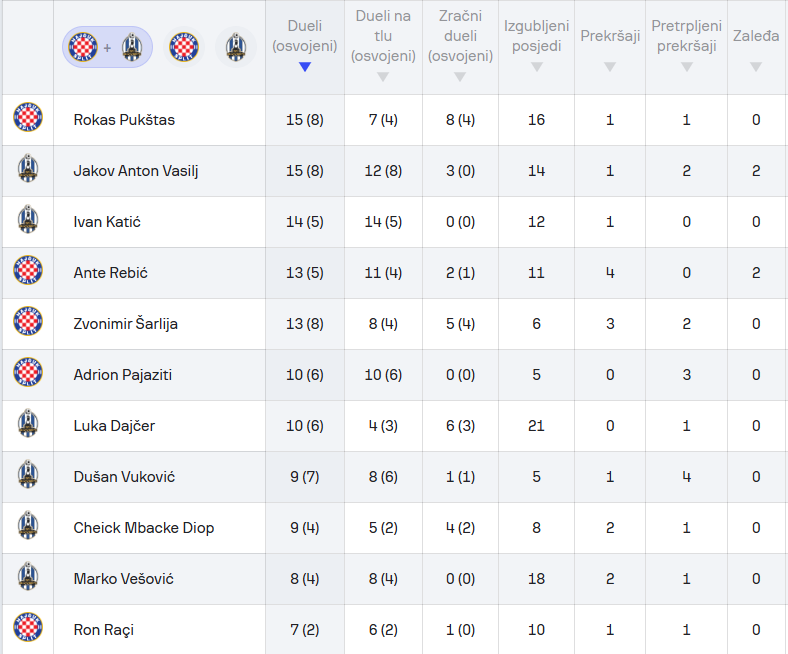The width and height of the screenshot is (788, 654).
Task: Sort by Zračni dueli column
Action: tap(460, 48)
